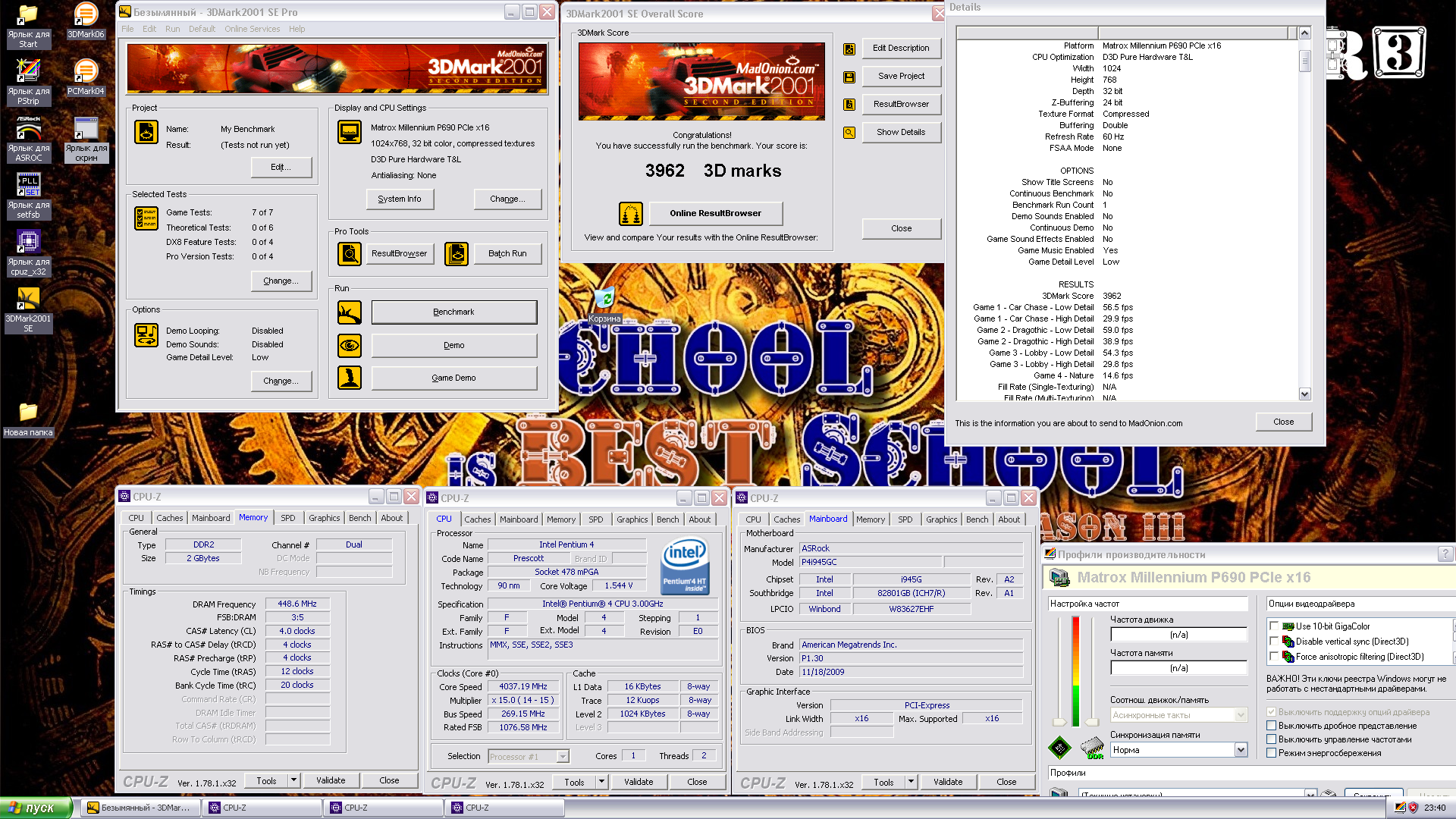1456x819 pixels.
Task: Check Выключить управление частотами option
Action: click(1272, 739)
